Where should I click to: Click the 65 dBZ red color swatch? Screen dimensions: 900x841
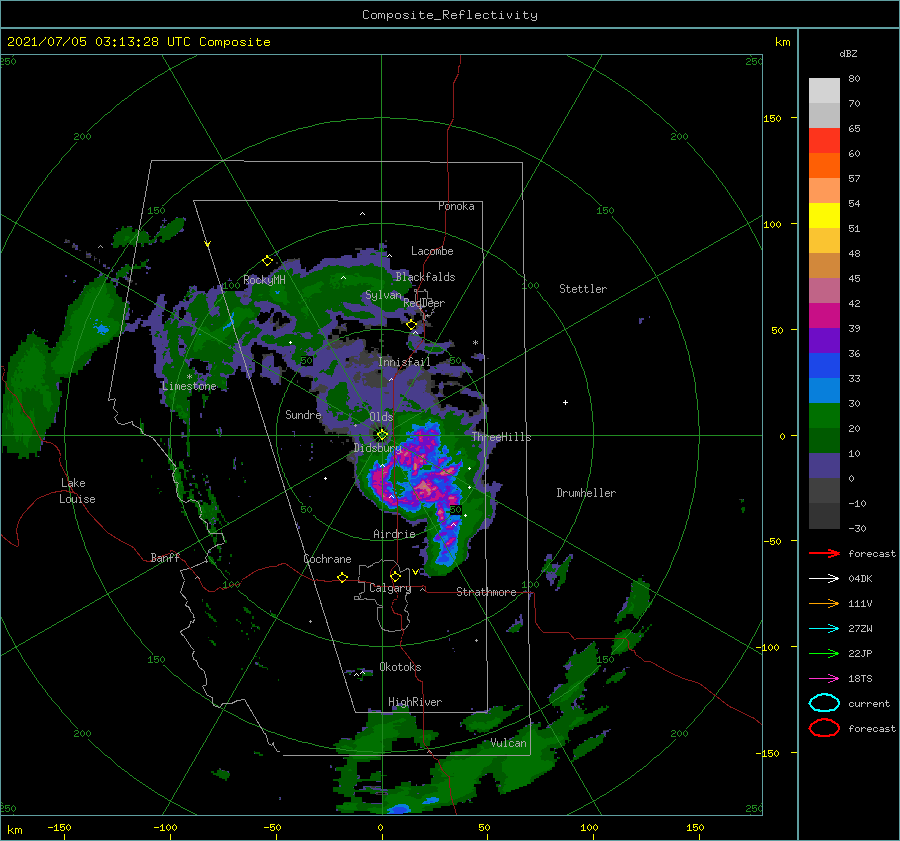coord(824,140)
